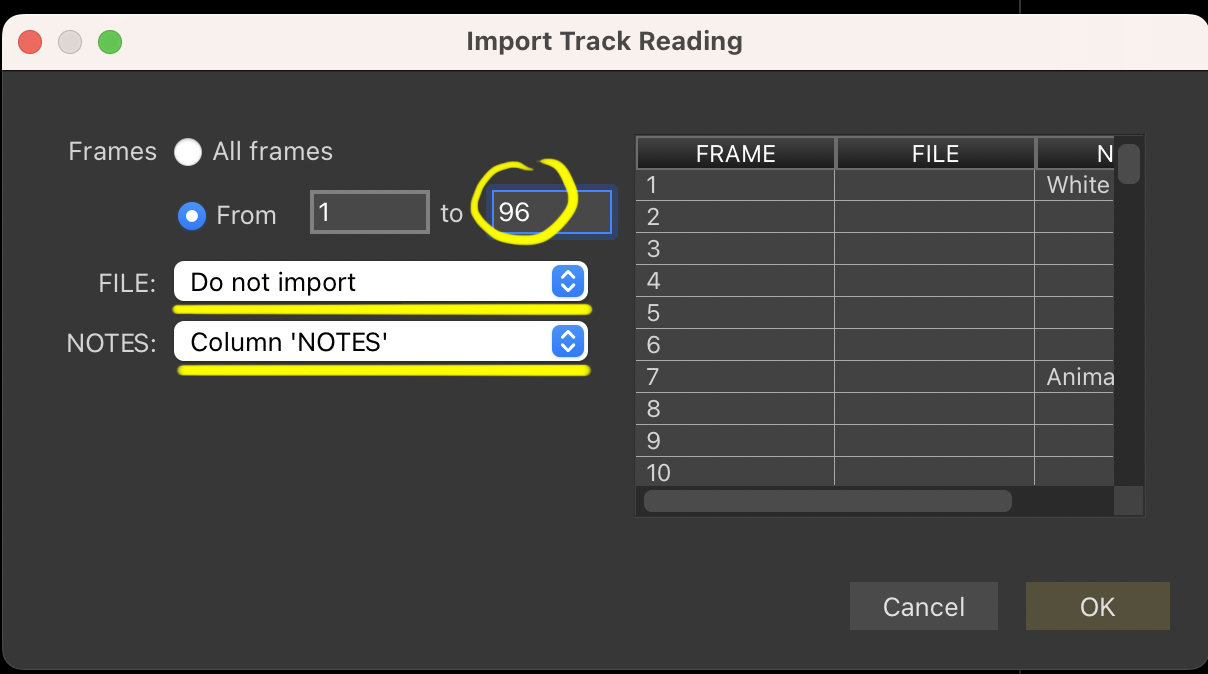Viewport: 1208px width, 674px height.
Task: Click the Cancel button
Action: [924, 606]
